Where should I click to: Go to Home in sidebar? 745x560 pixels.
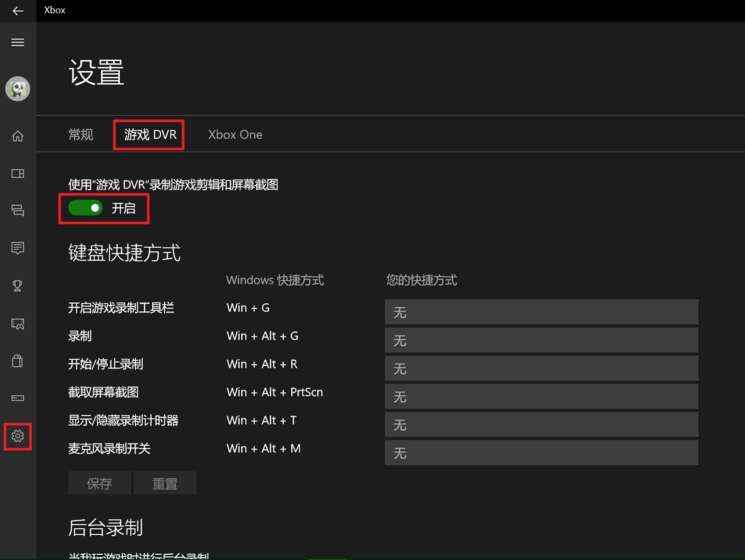coord(17,136)
